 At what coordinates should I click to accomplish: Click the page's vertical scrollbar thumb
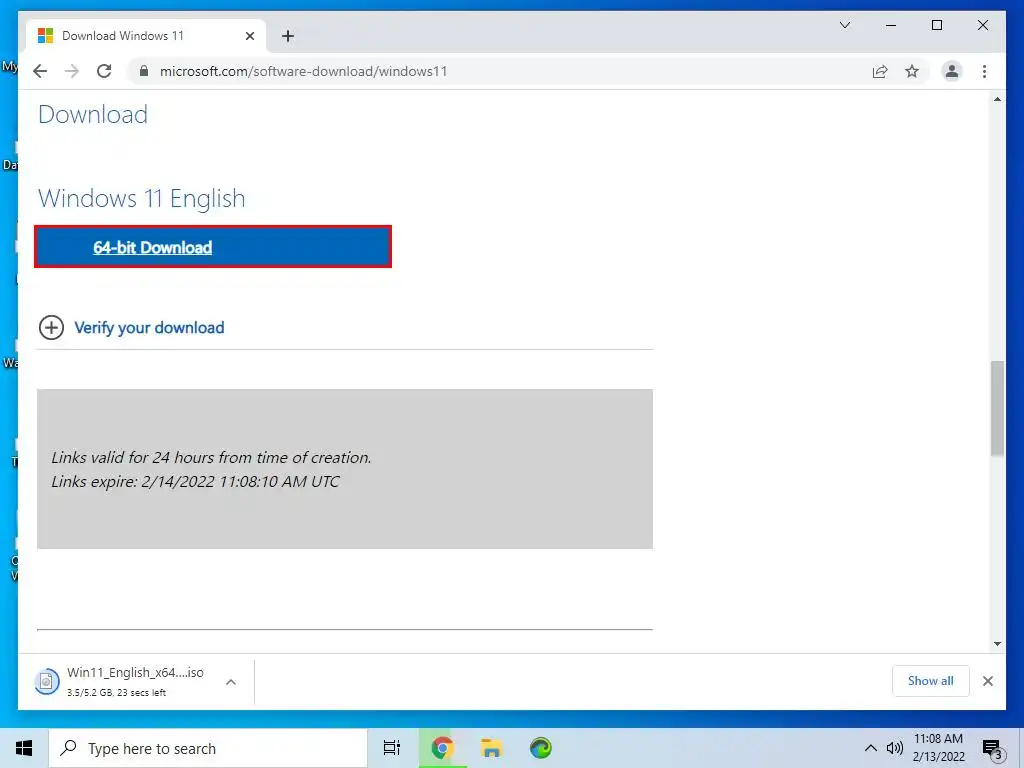[x=997, y=408]
